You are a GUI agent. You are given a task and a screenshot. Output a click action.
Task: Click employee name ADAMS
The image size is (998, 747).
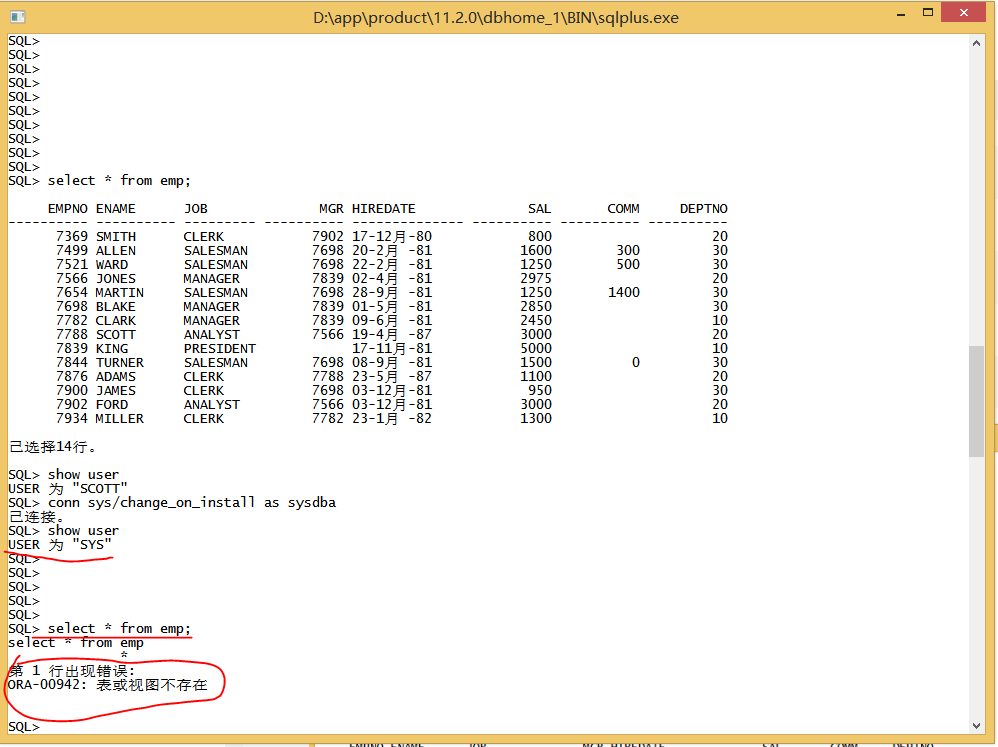pyautogui.click(x=116, y=377)
